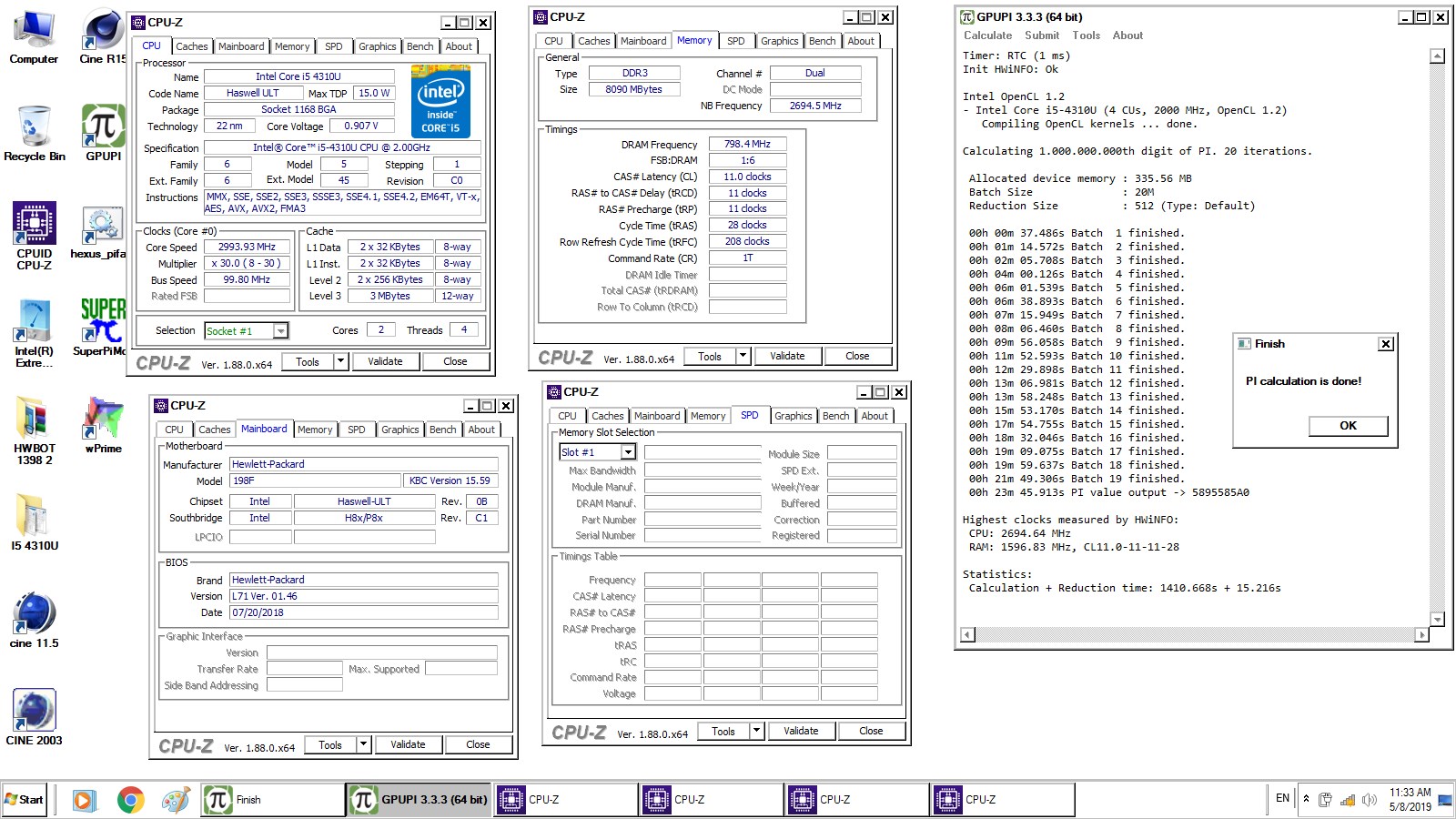Image resolution: width=1456 pixels, height=819 pixels.
Task: Click the taskbar clock 11:33 AM
Action: click(x=1410, y=793)
